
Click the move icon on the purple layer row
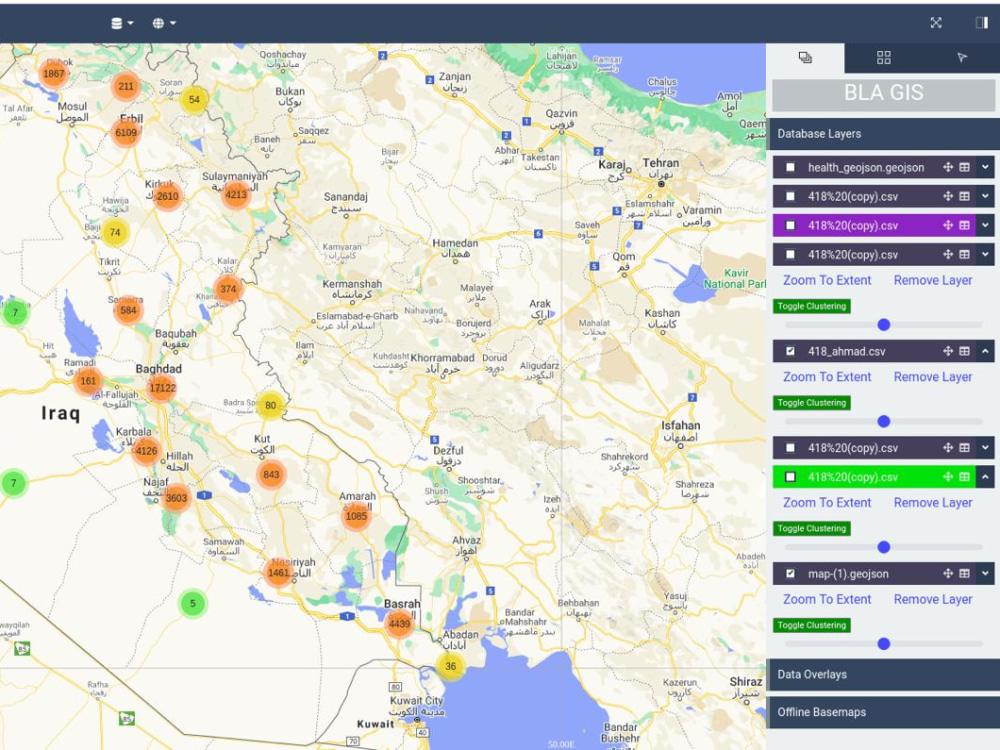[948, 225]
